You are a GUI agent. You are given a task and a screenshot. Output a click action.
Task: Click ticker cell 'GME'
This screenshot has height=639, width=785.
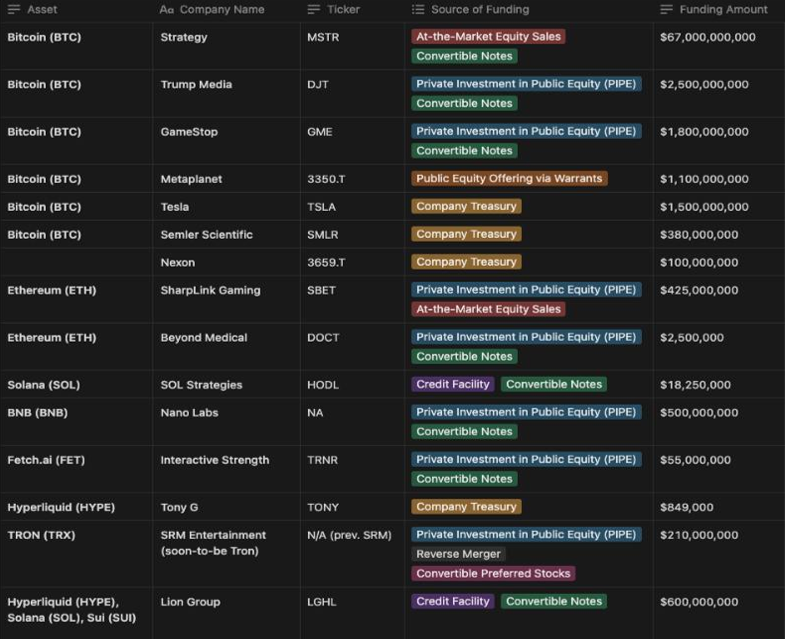[319, 132]
